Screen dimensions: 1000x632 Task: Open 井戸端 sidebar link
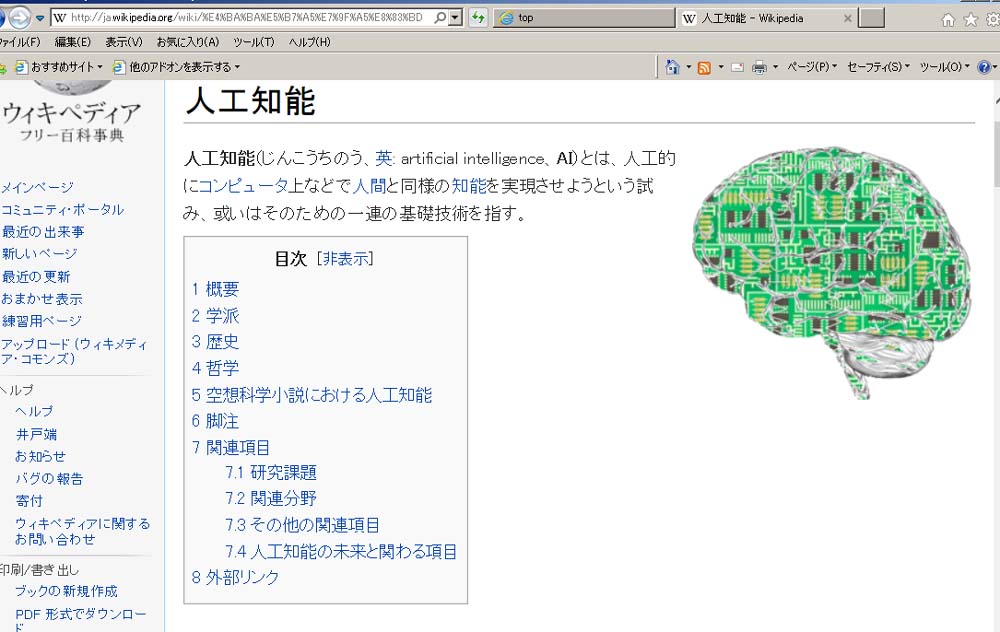(x=36, y=434)
